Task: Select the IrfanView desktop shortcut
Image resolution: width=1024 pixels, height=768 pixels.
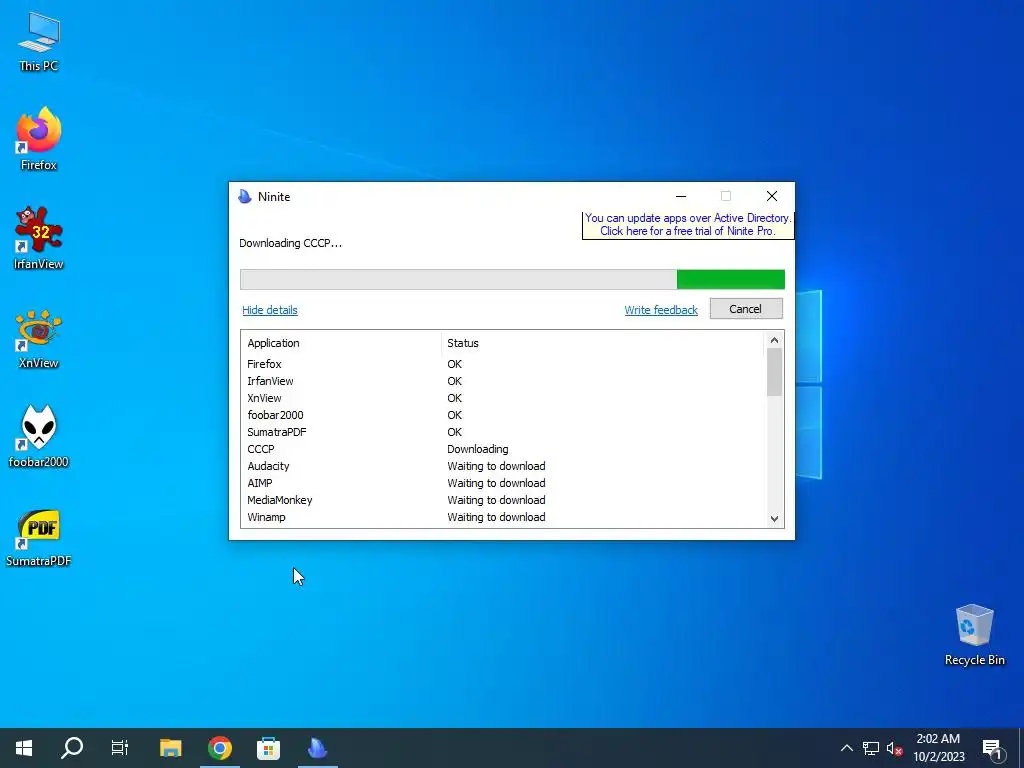Action: click(x=39, y=238)
